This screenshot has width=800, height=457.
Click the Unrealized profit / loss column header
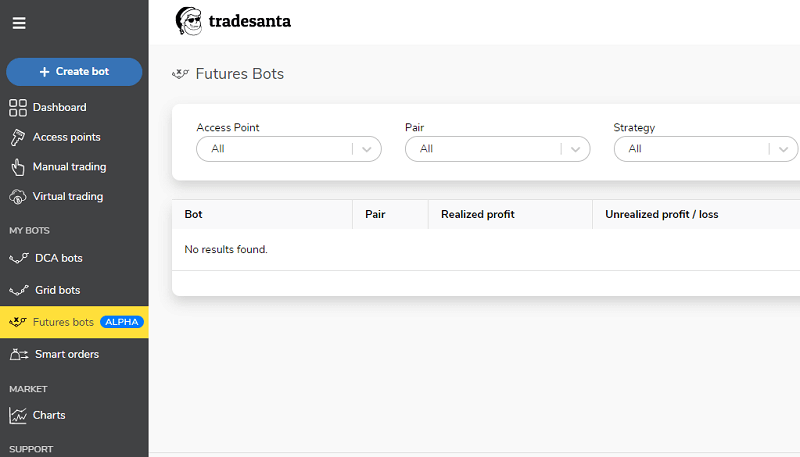click(x=662, y=214)
